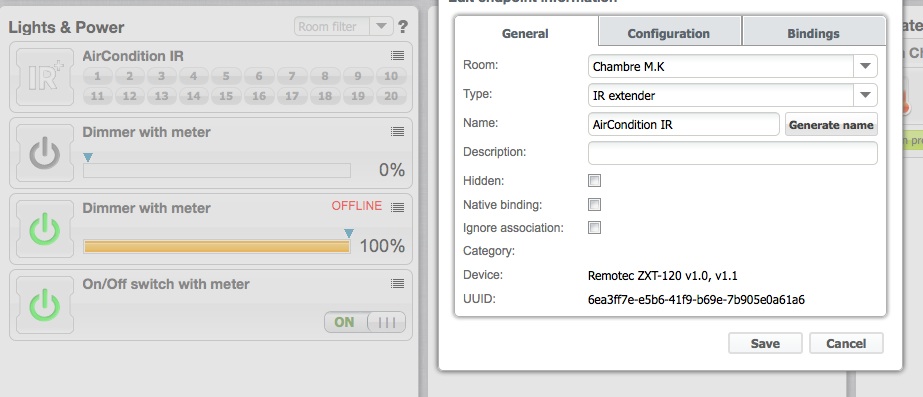The height and width of the screenshot is (397, 923).
Task: Click the red OFFLINE status label
Action: tap(357, 206)
